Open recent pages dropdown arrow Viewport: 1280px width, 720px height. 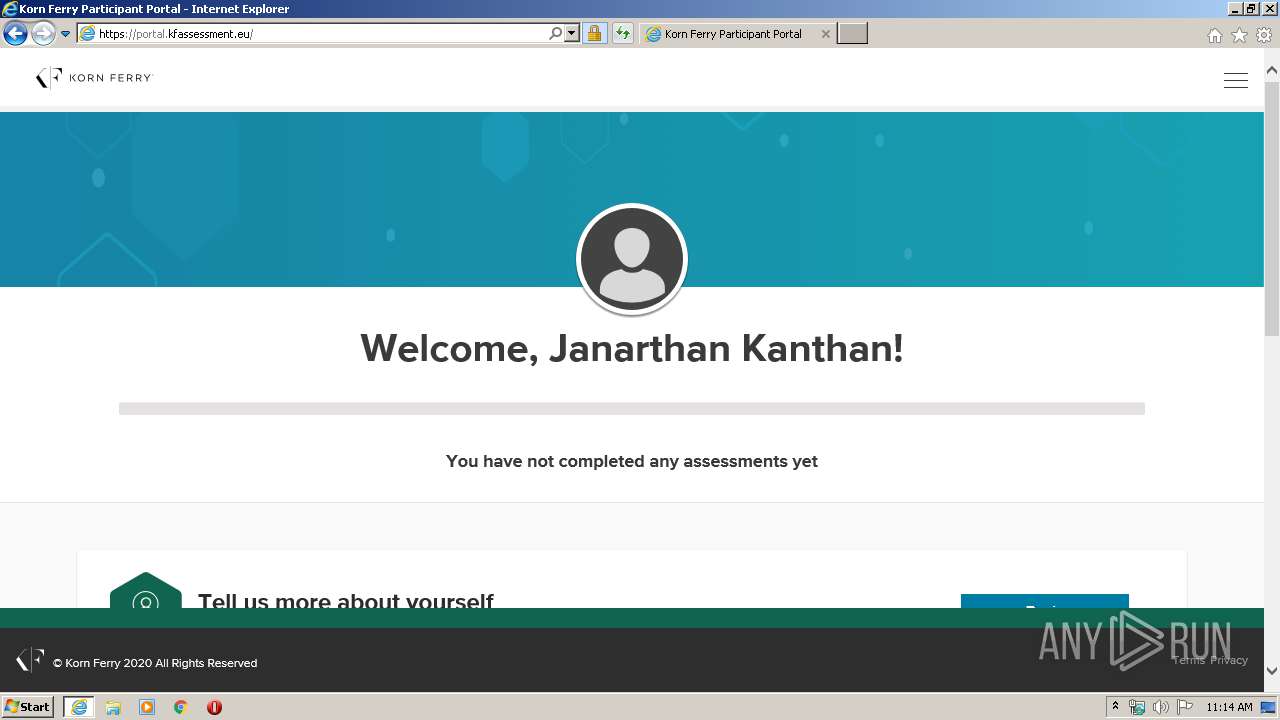pyautogui.click(x=66, y=34)
